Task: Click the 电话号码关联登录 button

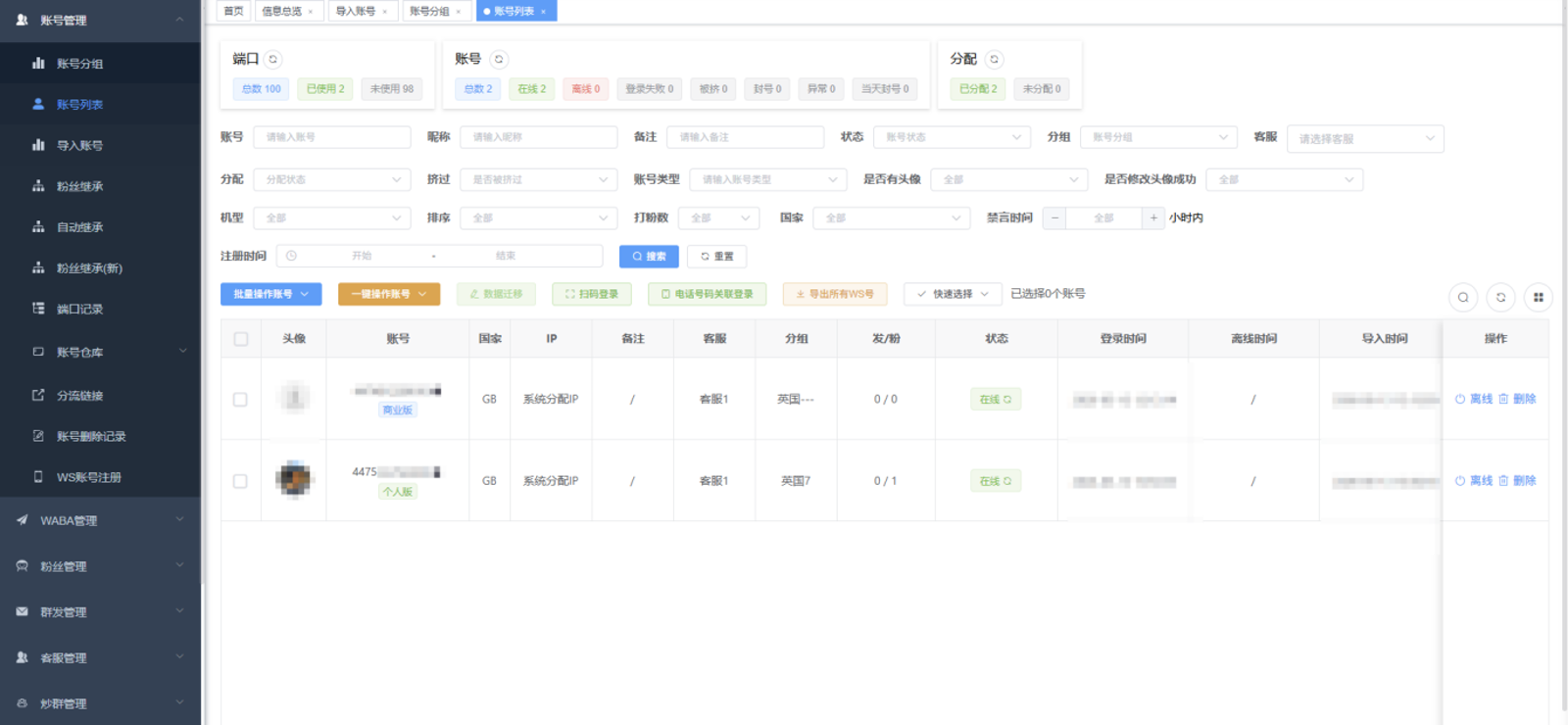Action: pyautogui.click(x=708, y=294)
